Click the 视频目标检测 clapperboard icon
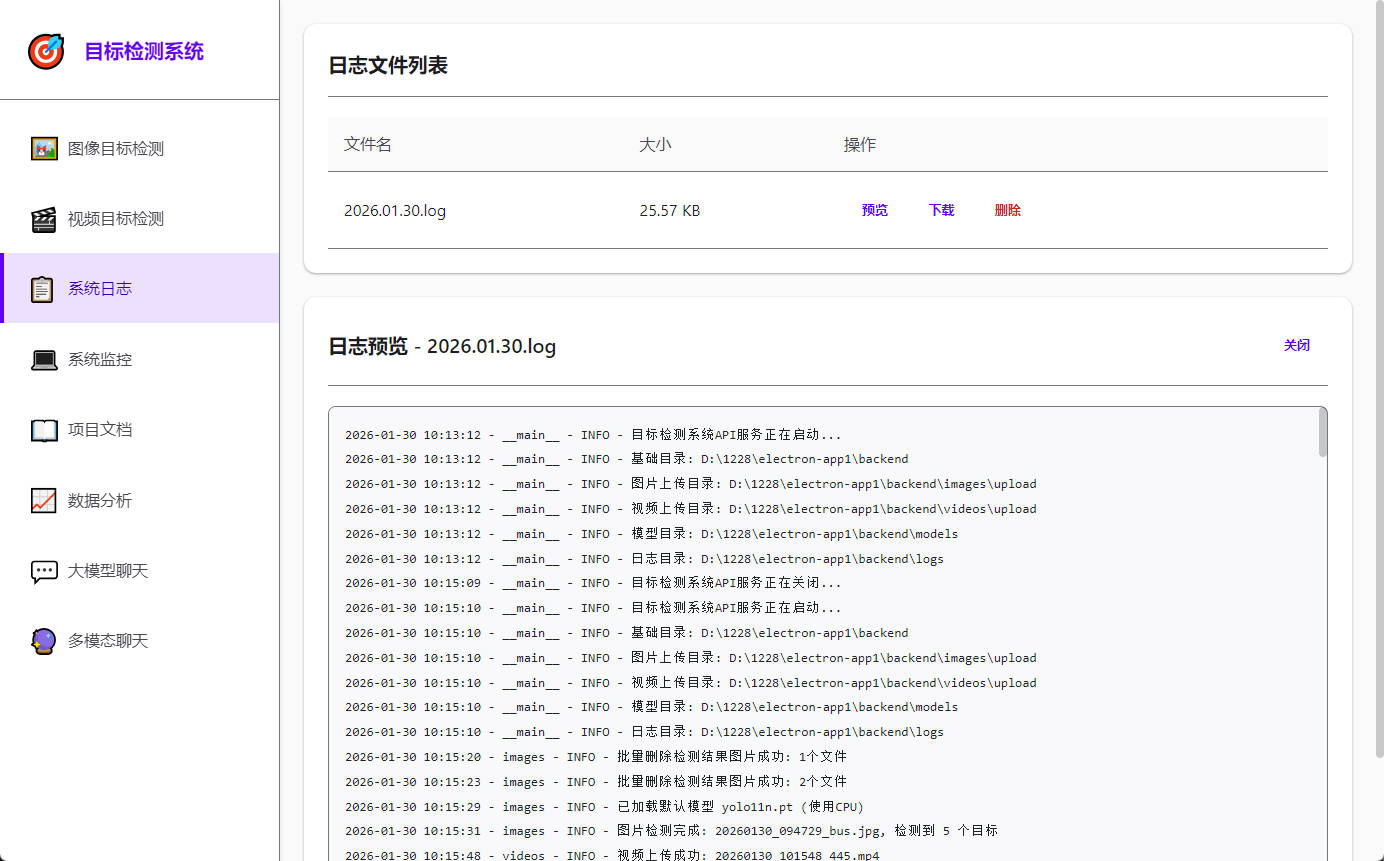 tap(44, 219)
